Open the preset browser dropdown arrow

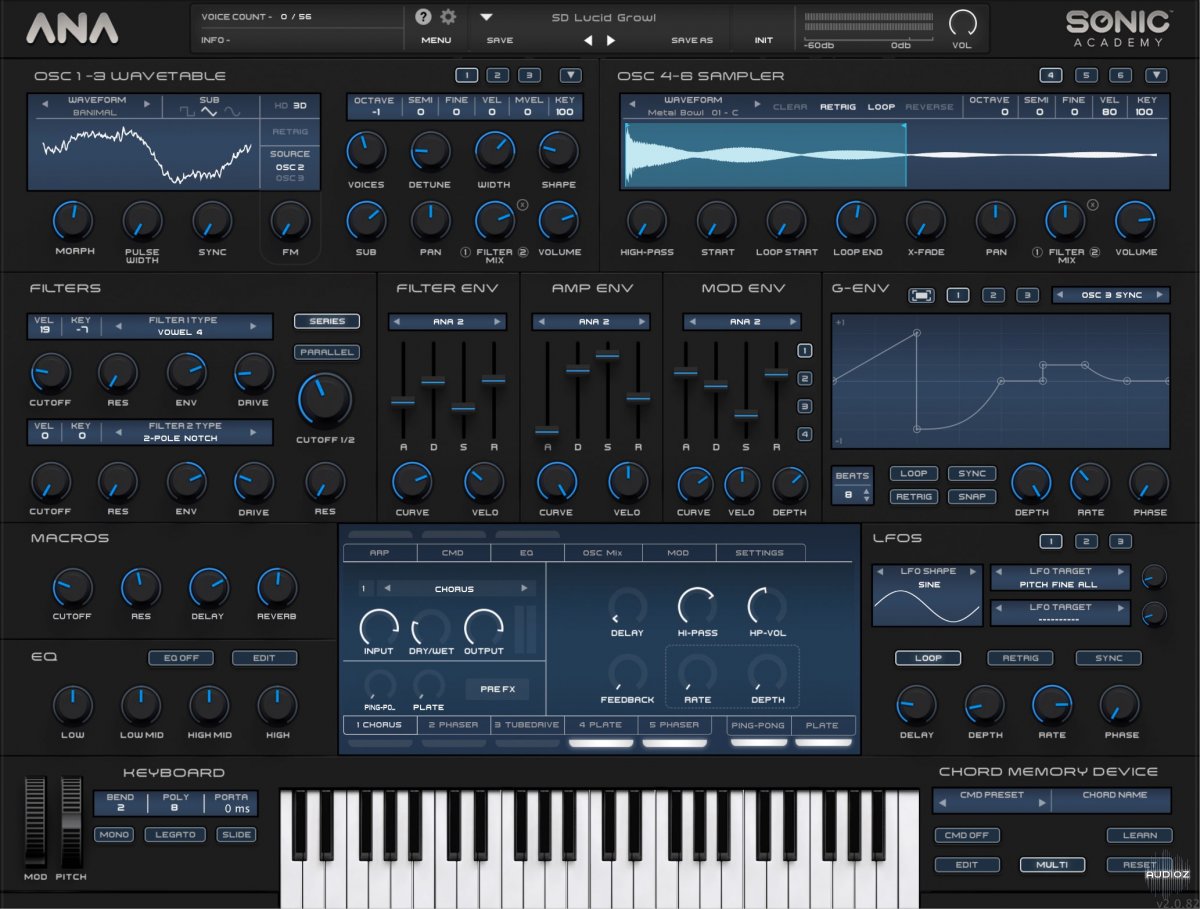point(487,17)
